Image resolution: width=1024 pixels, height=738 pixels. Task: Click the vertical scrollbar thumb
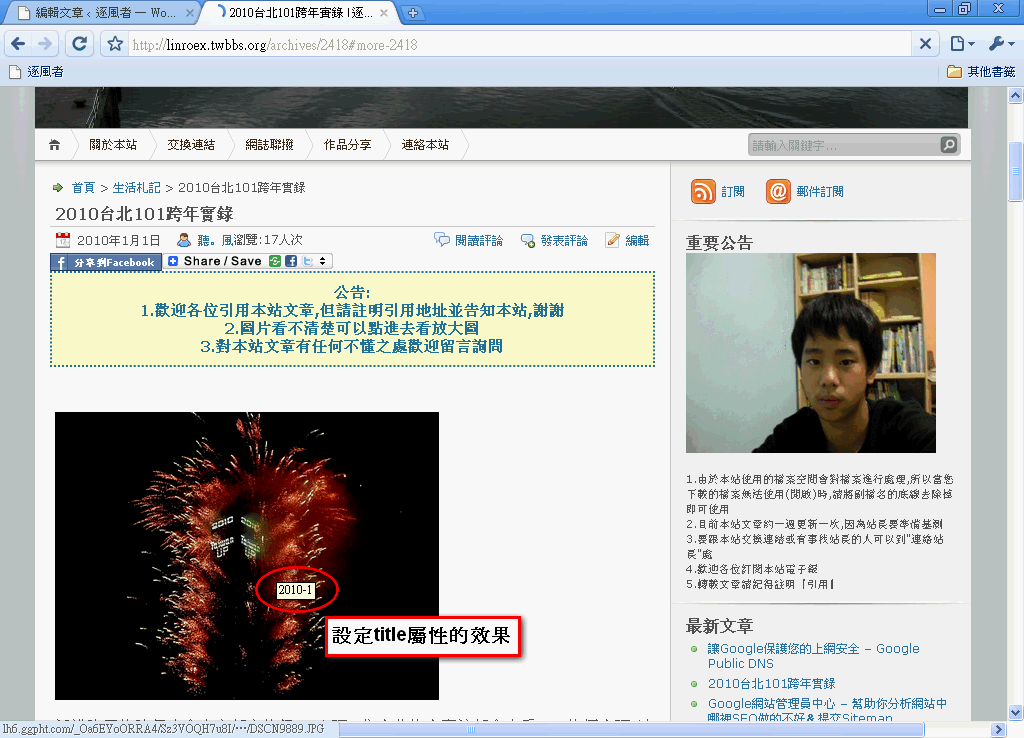pos(1016,171)
